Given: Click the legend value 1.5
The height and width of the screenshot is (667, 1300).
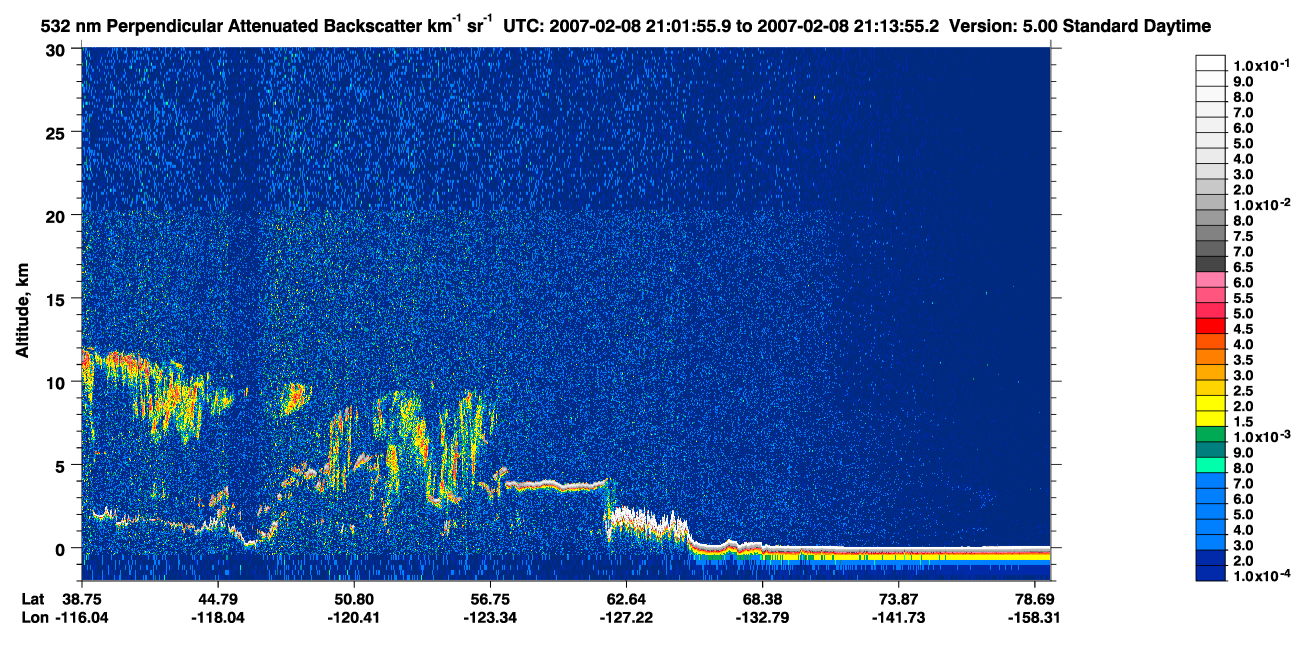Looking at the screenshot, I should pos(1245,422).
